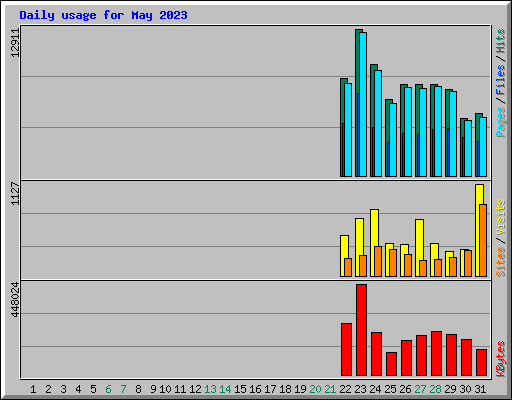Click day 26 on the x-axis

(405, 389)
